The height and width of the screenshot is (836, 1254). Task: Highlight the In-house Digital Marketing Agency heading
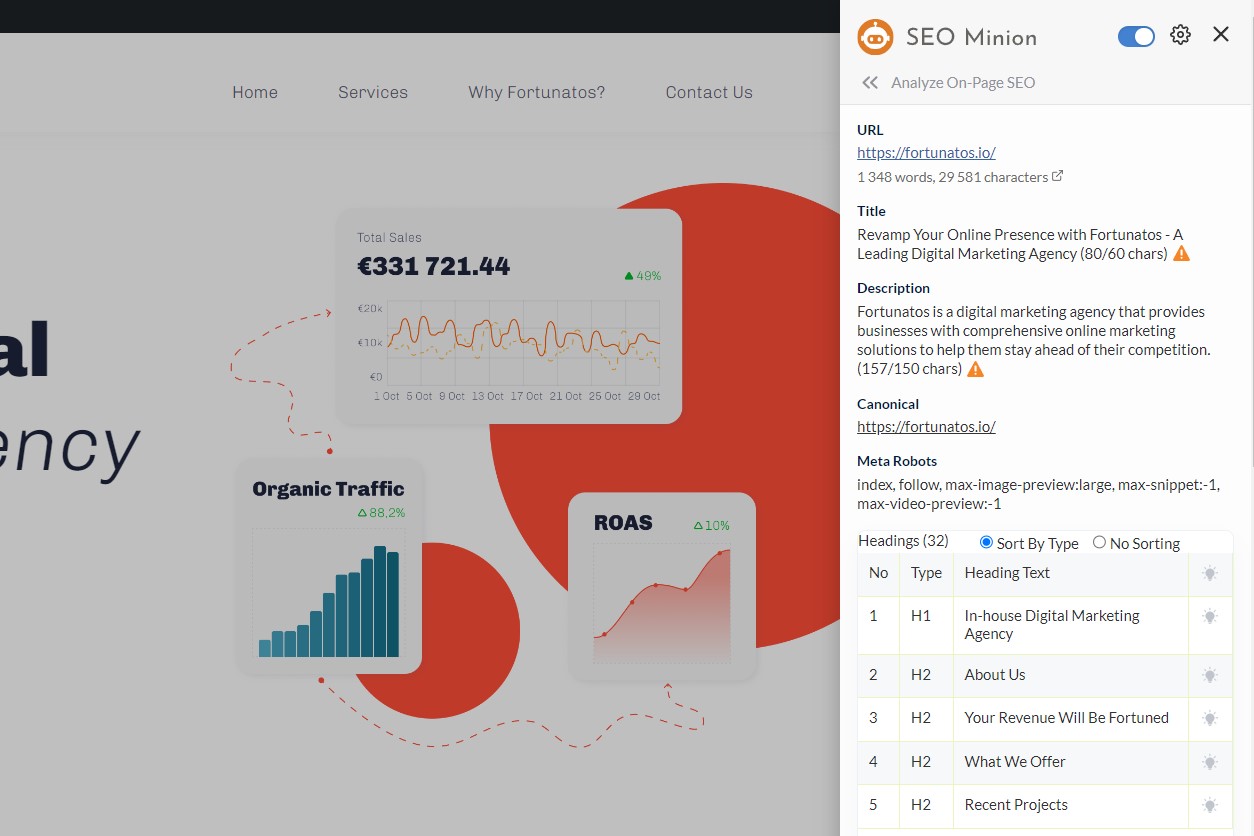[x=1210, y=617]
